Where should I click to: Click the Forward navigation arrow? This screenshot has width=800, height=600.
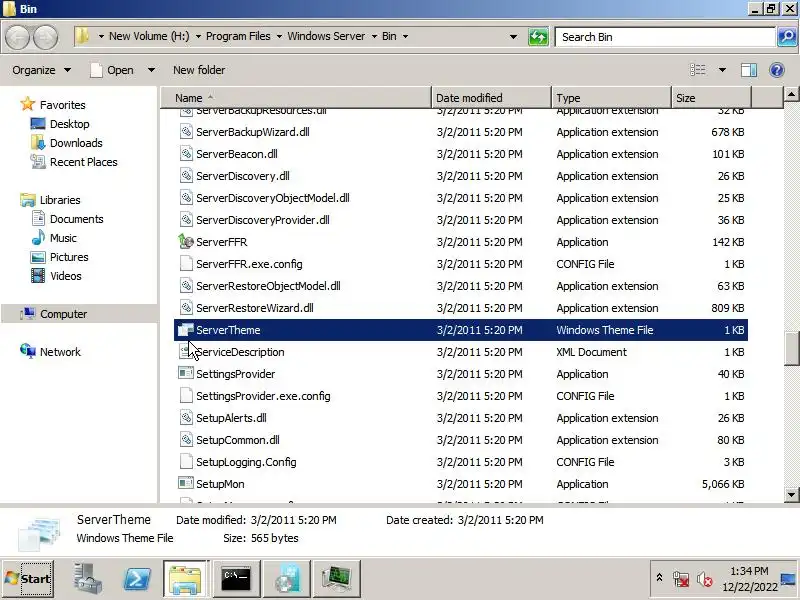[x=46, y=37]
